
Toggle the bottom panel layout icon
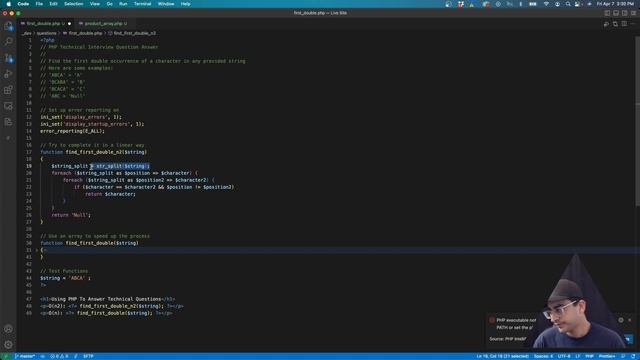(616, 13)
